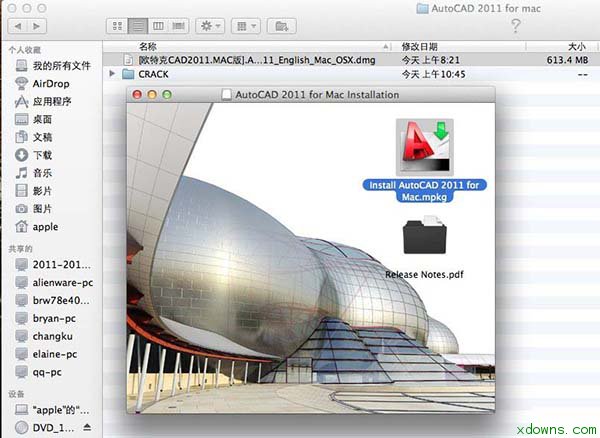Open the Arrange items dropdown
Image resolution: width=600 pixels, height=438 pixels.
coord(246,26)
